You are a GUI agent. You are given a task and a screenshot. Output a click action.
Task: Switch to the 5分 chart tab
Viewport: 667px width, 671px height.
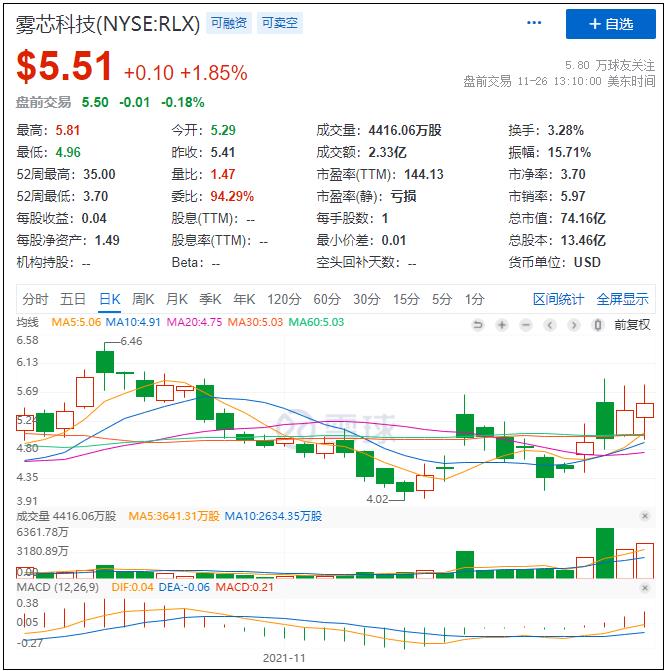(x=442, y=299)
